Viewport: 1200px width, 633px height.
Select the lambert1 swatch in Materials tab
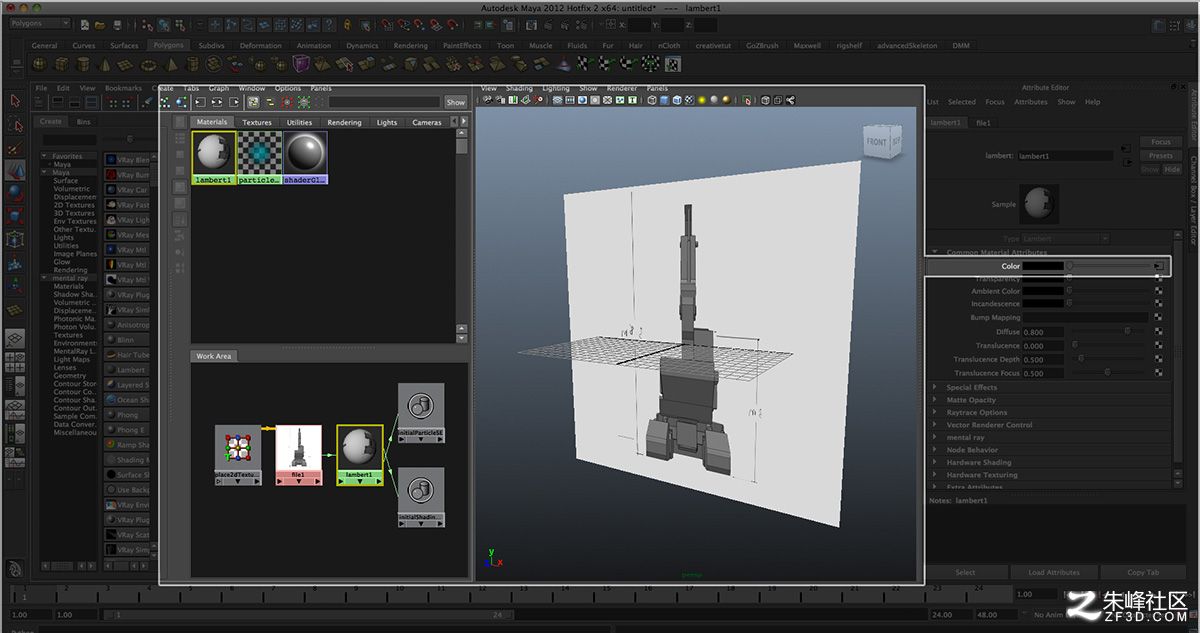[214, 158]
